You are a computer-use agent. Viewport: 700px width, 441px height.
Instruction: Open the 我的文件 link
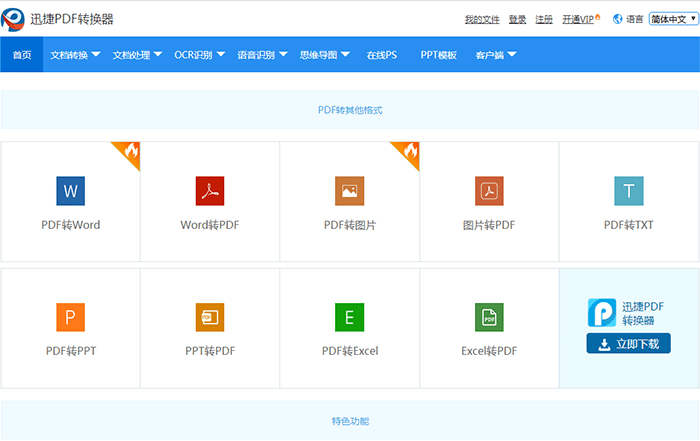482,19
